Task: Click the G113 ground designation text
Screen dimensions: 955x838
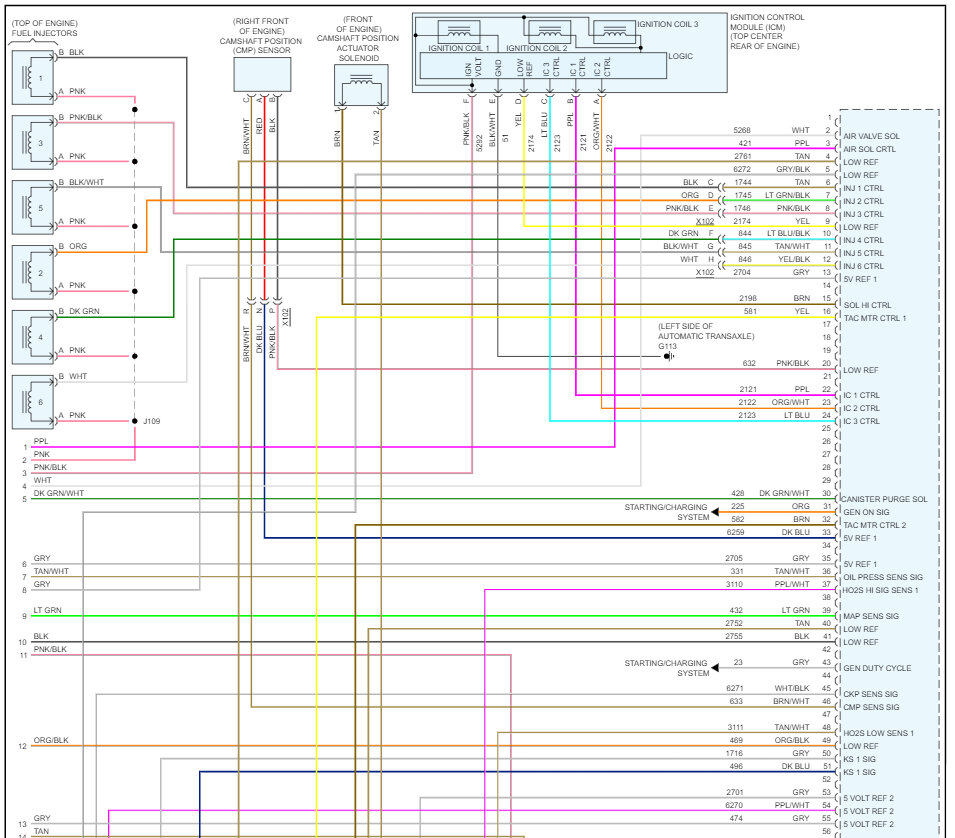Action: coord(667,347)
